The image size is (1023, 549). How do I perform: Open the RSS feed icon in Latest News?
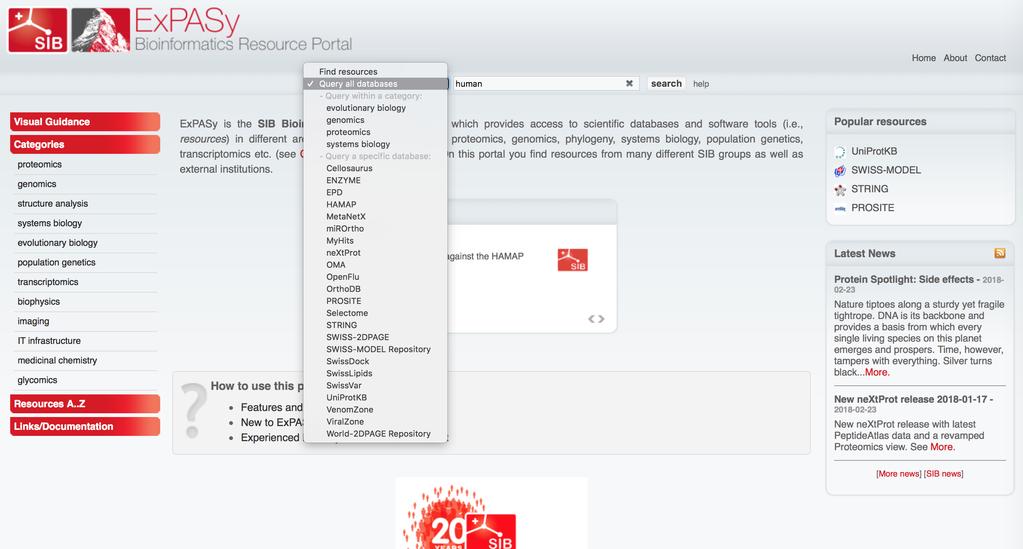click(x=1000, y=253)
